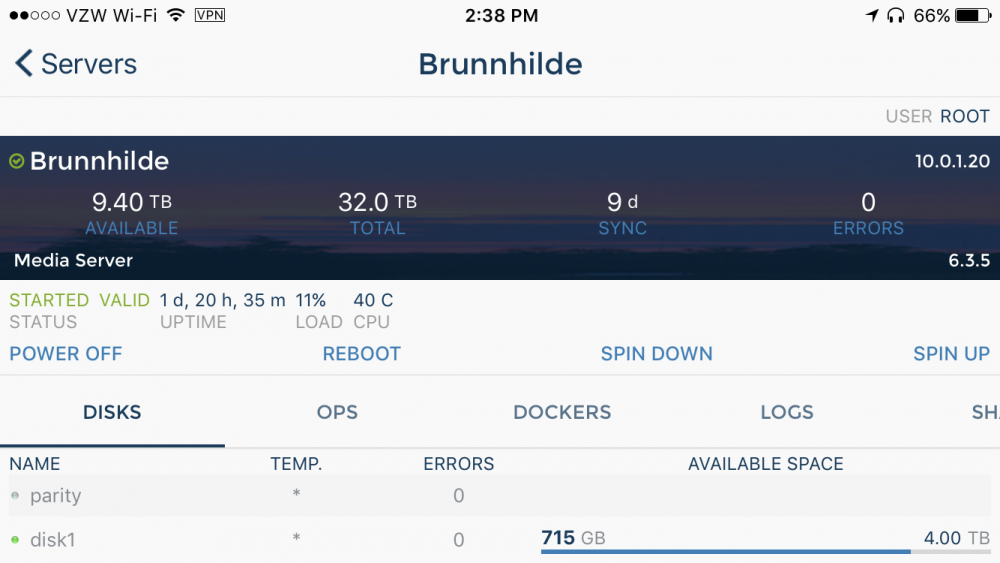Tap the Wi-Fi icon in the status bar
Image resolution: width=1000 pixels, height=563 pixels.
tap(175, 15)
